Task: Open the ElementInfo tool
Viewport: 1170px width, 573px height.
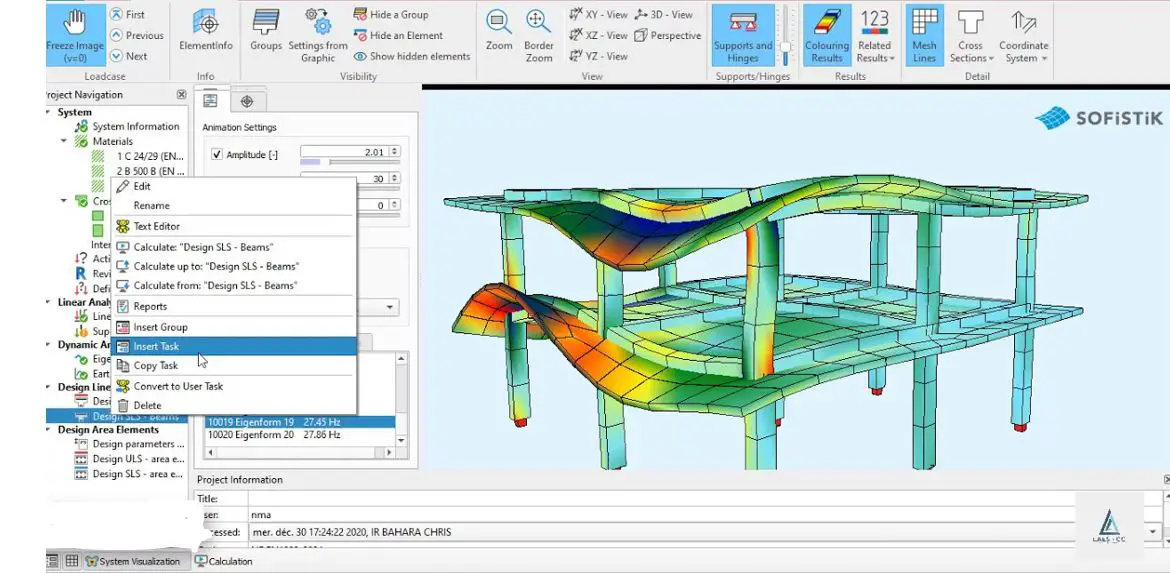Action: (x=206, y=23)
